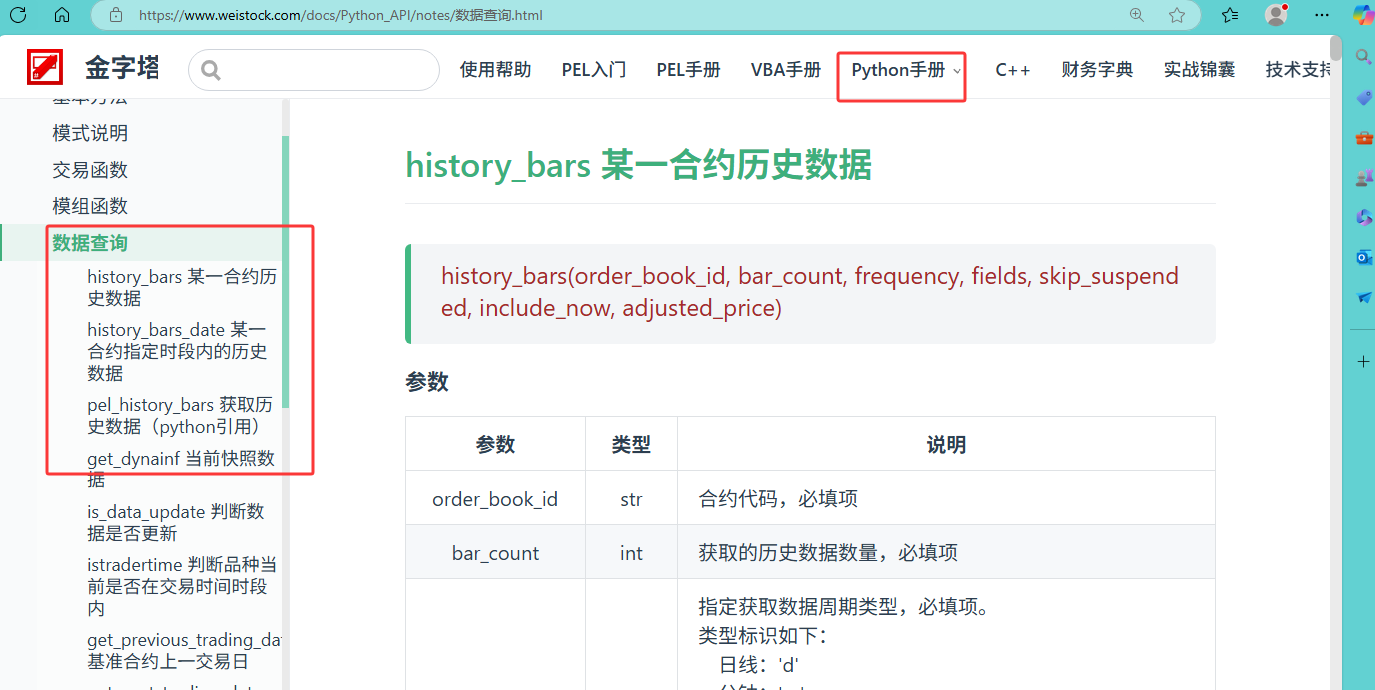Click the bar_count table cell
The width and height of the screenshot is (1375, 690).
click(495, 552)
